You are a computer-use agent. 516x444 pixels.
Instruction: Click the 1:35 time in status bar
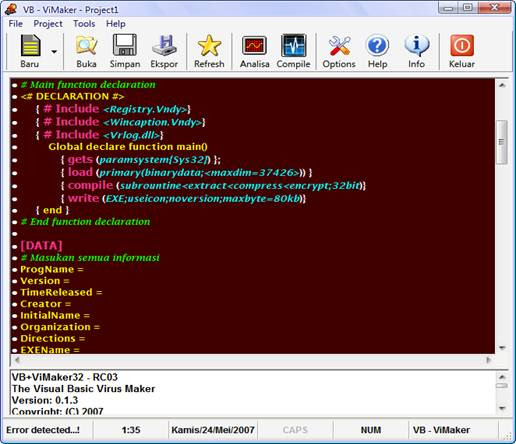(131, 430)
